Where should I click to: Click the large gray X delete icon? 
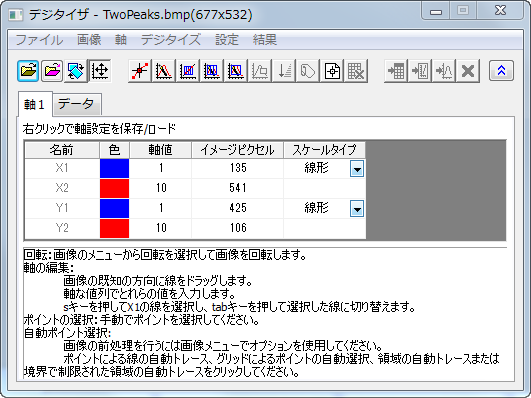468,71
